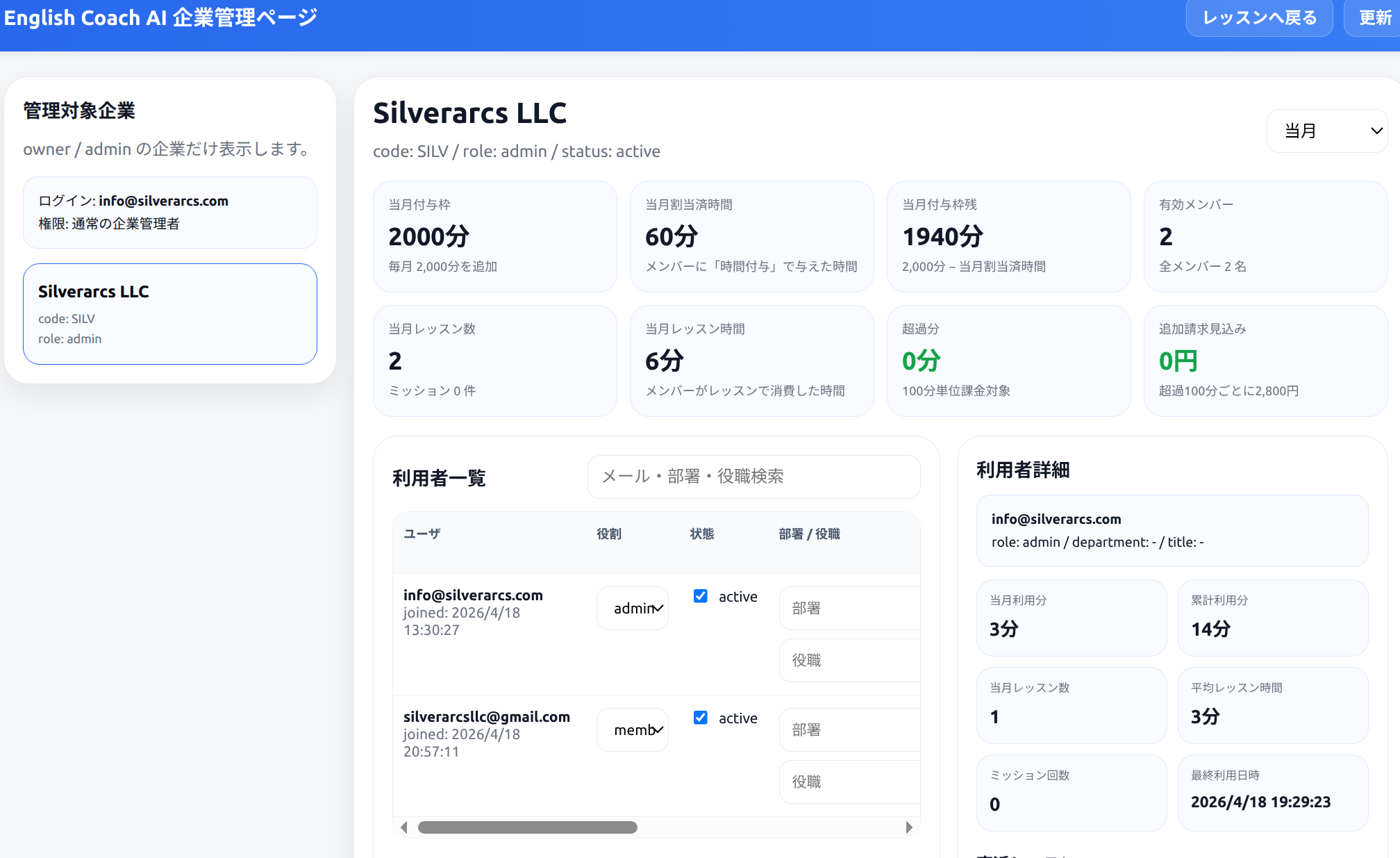Screen dimensions: 1400x858
Task: Click 役職 field for silverarcsllc@gmail.com row
Action: (x=849, y=782)
